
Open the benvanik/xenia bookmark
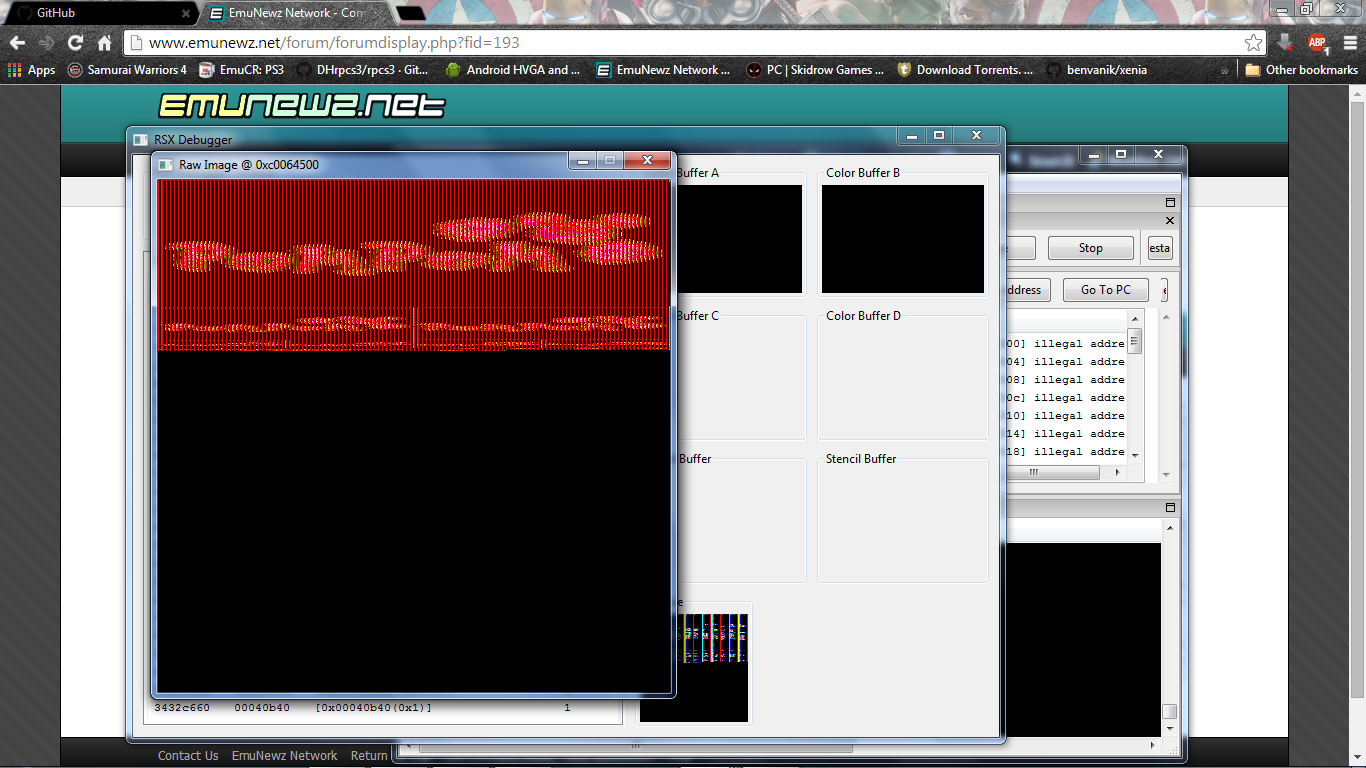click(1096, 70)
